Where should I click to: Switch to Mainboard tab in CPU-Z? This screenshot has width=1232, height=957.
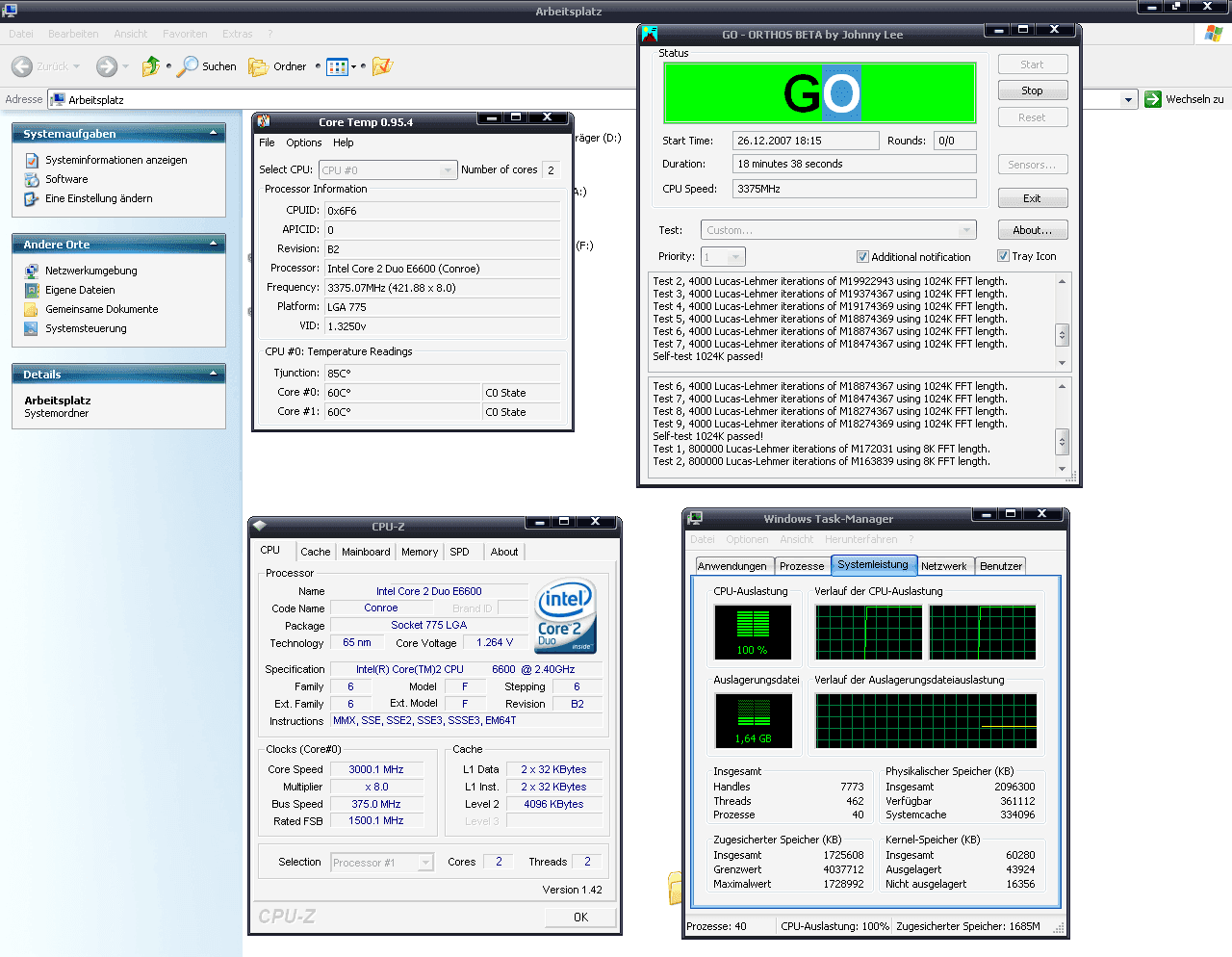(366, 552)
